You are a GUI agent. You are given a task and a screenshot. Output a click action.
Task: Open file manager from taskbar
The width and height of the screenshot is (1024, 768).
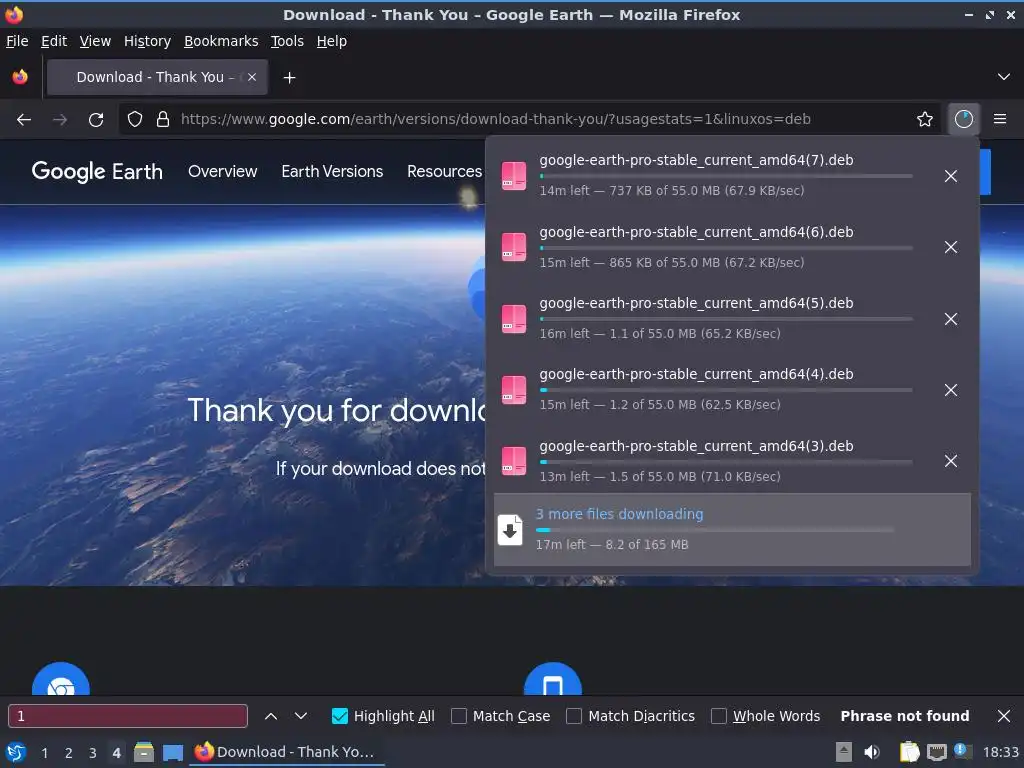tap(144, 752)
